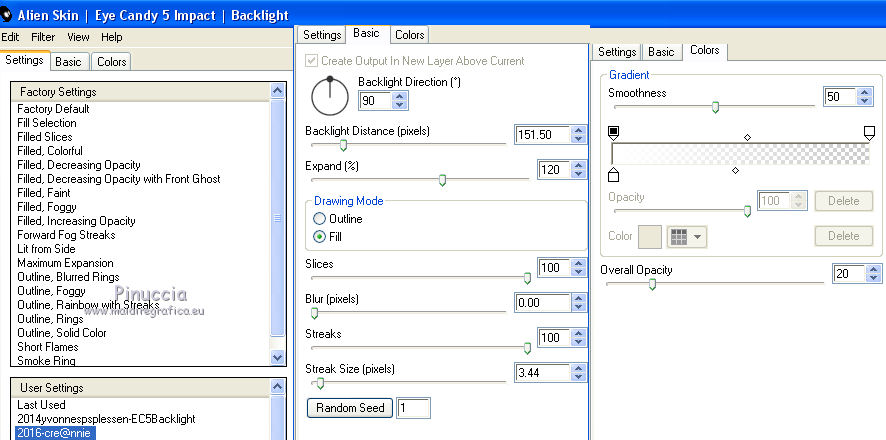Select the black left opacity stop on gradient
The image size is (886, 440).
[614, 133]
